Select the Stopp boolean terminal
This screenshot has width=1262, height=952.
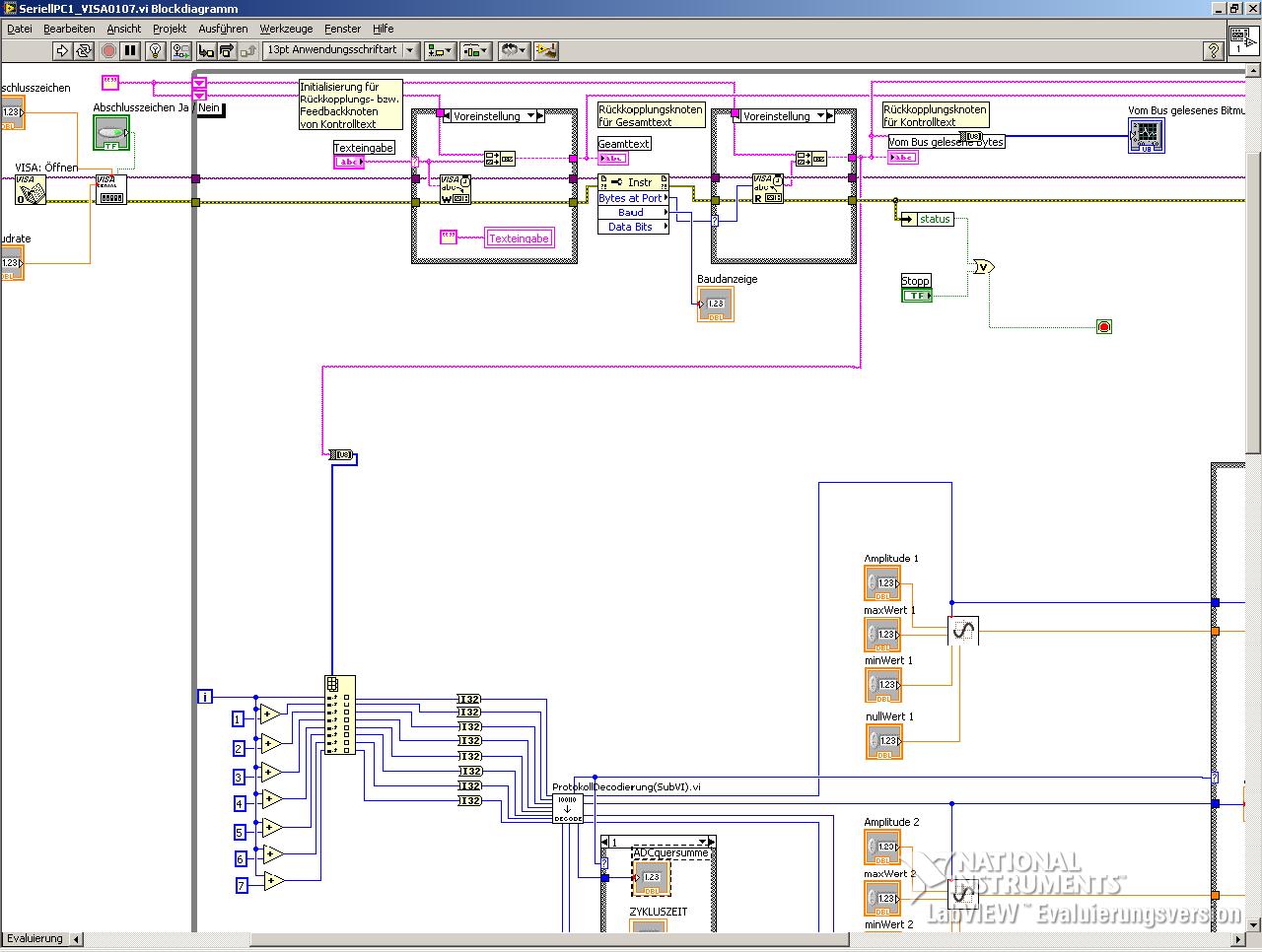[916, 295]
